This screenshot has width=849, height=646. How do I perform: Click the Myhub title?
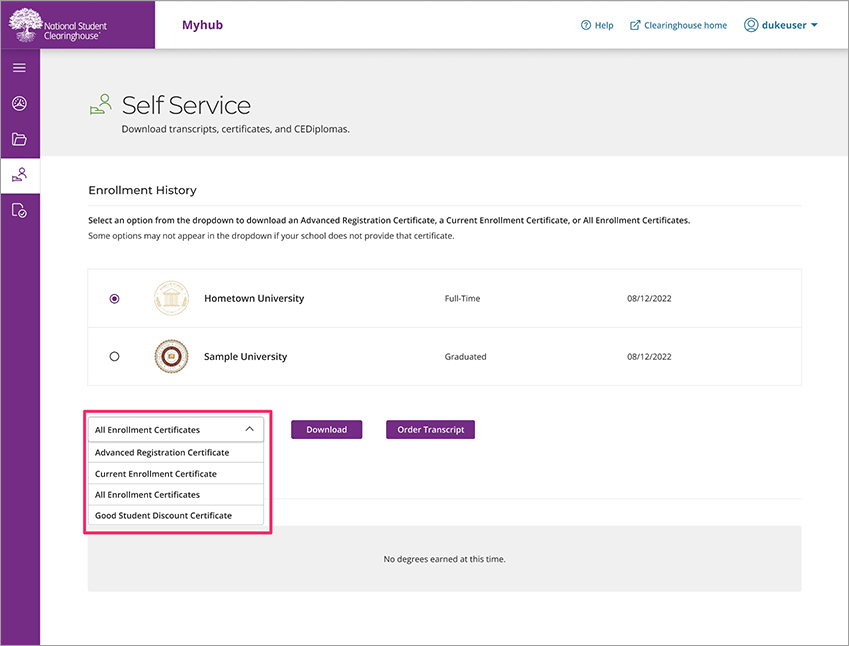click(x=203, y=25)
